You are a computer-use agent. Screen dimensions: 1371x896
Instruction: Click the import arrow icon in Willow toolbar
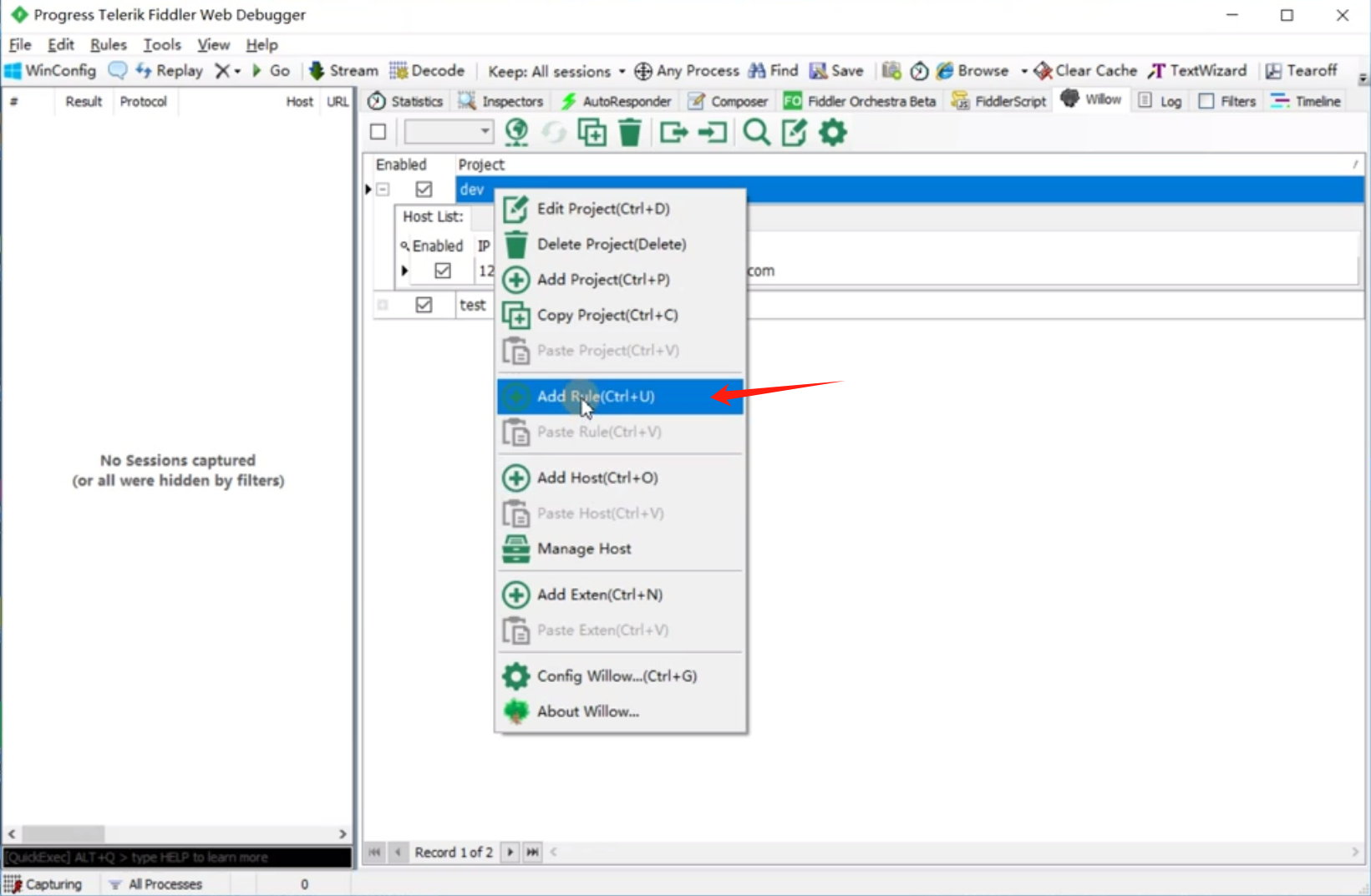pyautogui.click(x=712, y=132)
